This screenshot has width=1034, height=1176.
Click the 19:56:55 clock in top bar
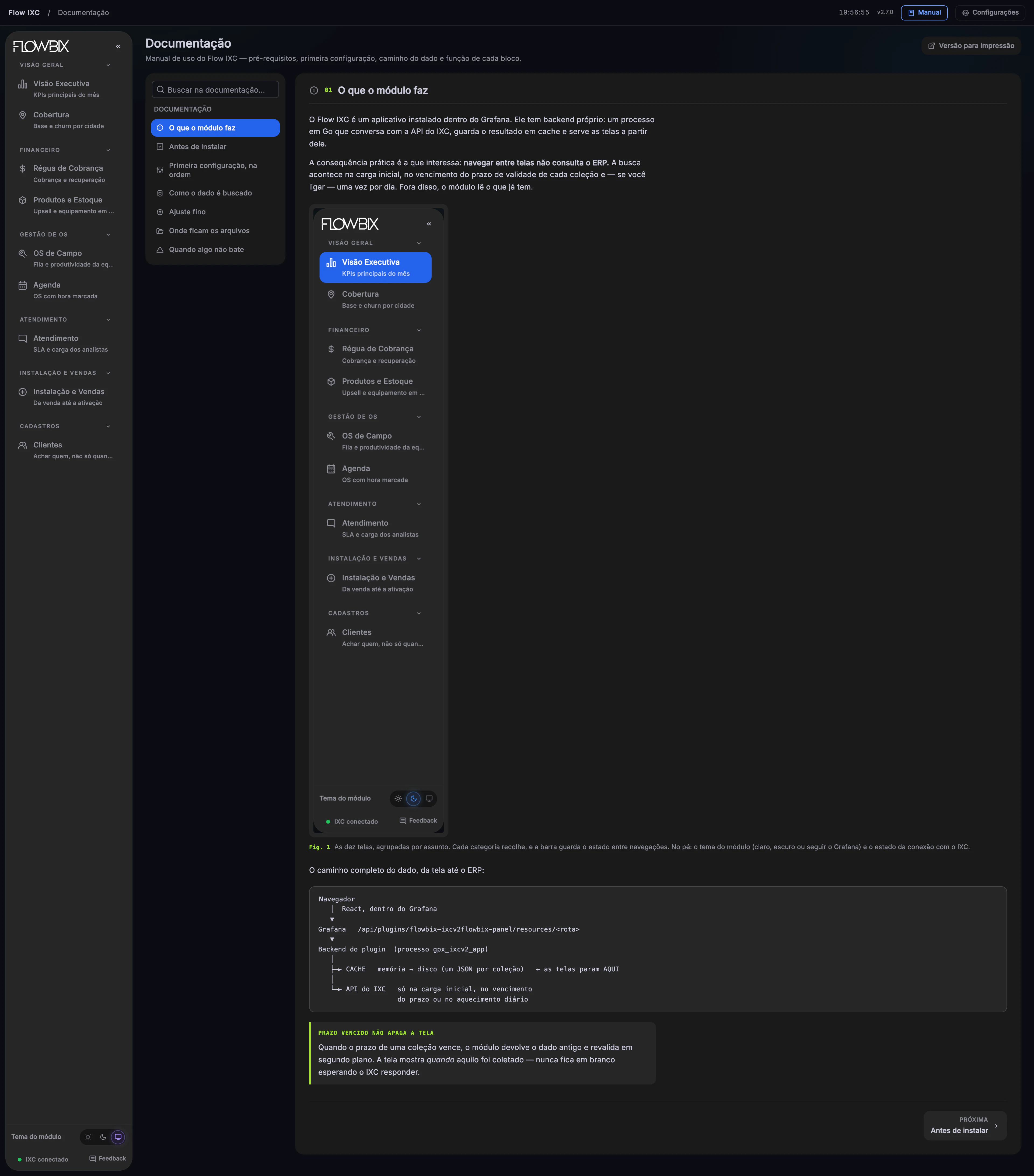pos(854,12)
